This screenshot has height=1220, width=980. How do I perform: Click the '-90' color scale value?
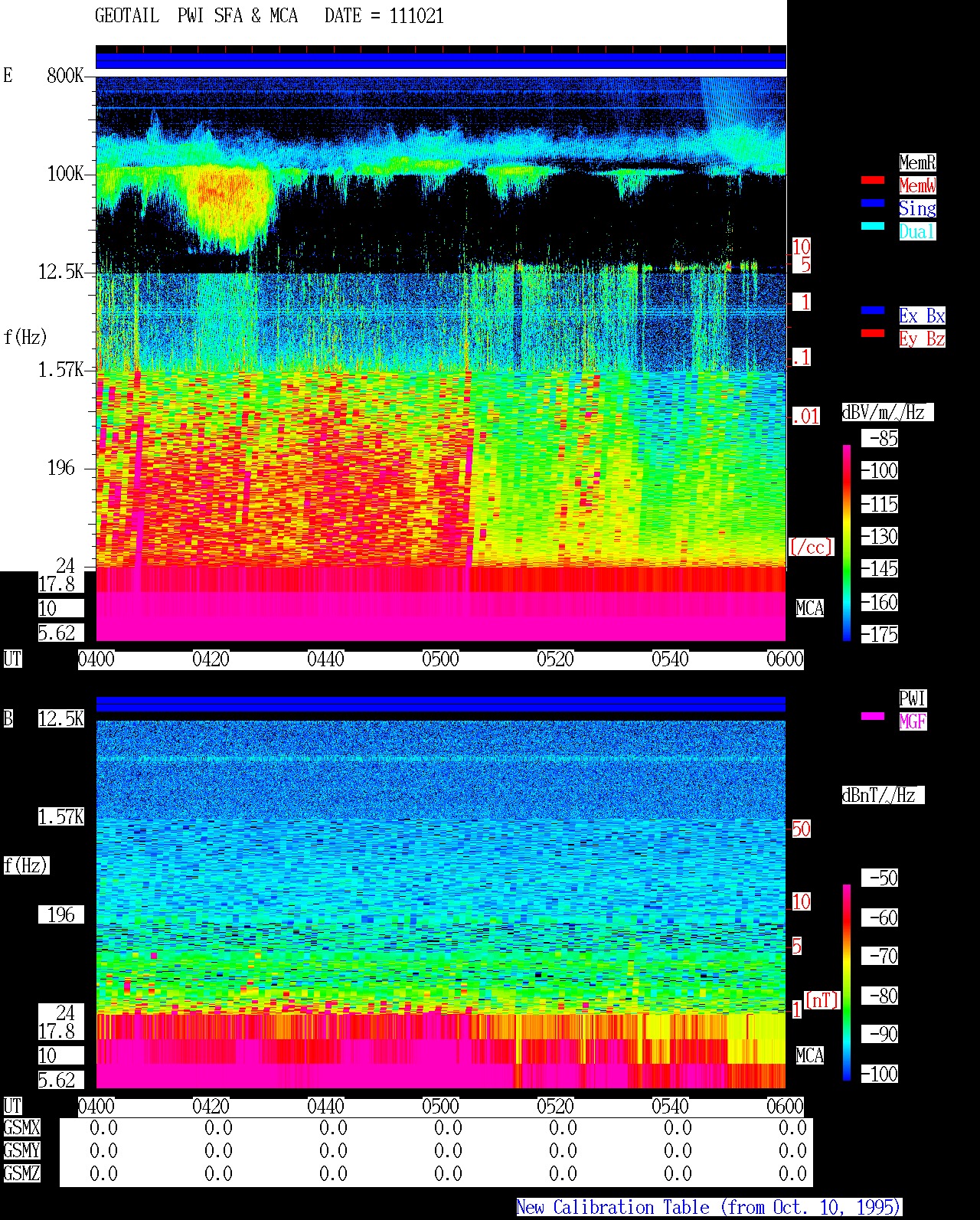(x=880, y=1035)
